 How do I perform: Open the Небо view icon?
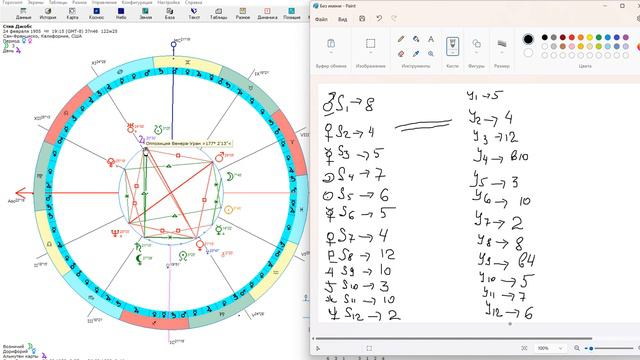[121, 13]
